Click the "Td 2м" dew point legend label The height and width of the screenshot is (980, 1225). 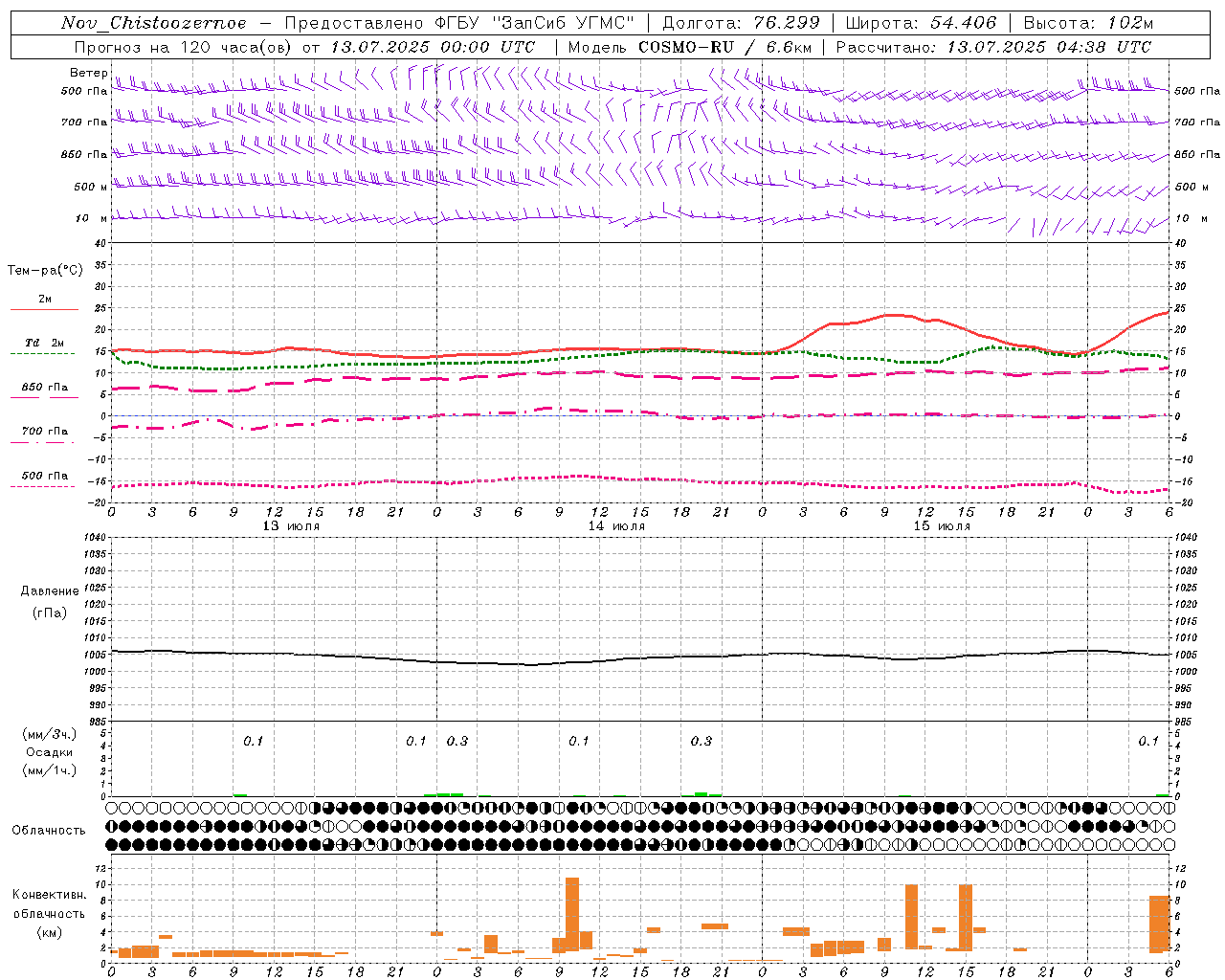[x=44, y=343]
